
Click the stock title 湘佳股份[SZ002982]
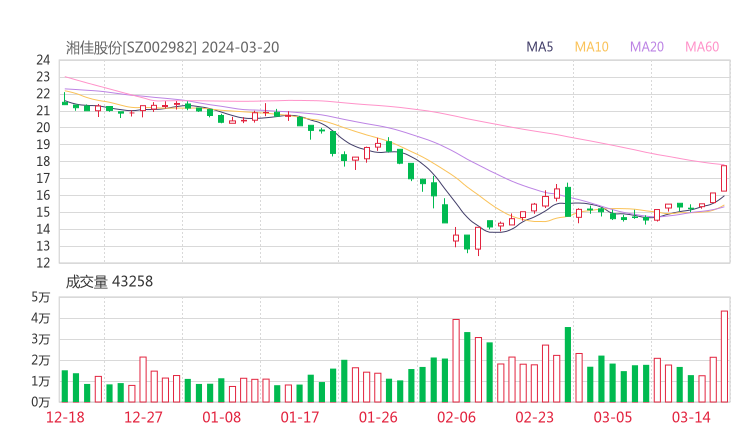point(132,47)
